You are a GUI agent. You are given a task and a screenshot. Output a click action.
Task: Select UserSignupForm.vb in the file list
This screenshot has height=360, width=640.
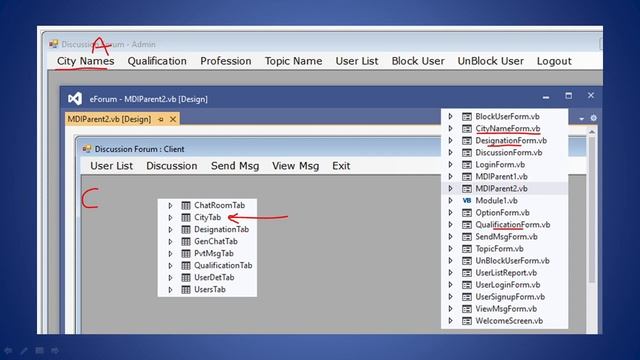coord(510,297)
